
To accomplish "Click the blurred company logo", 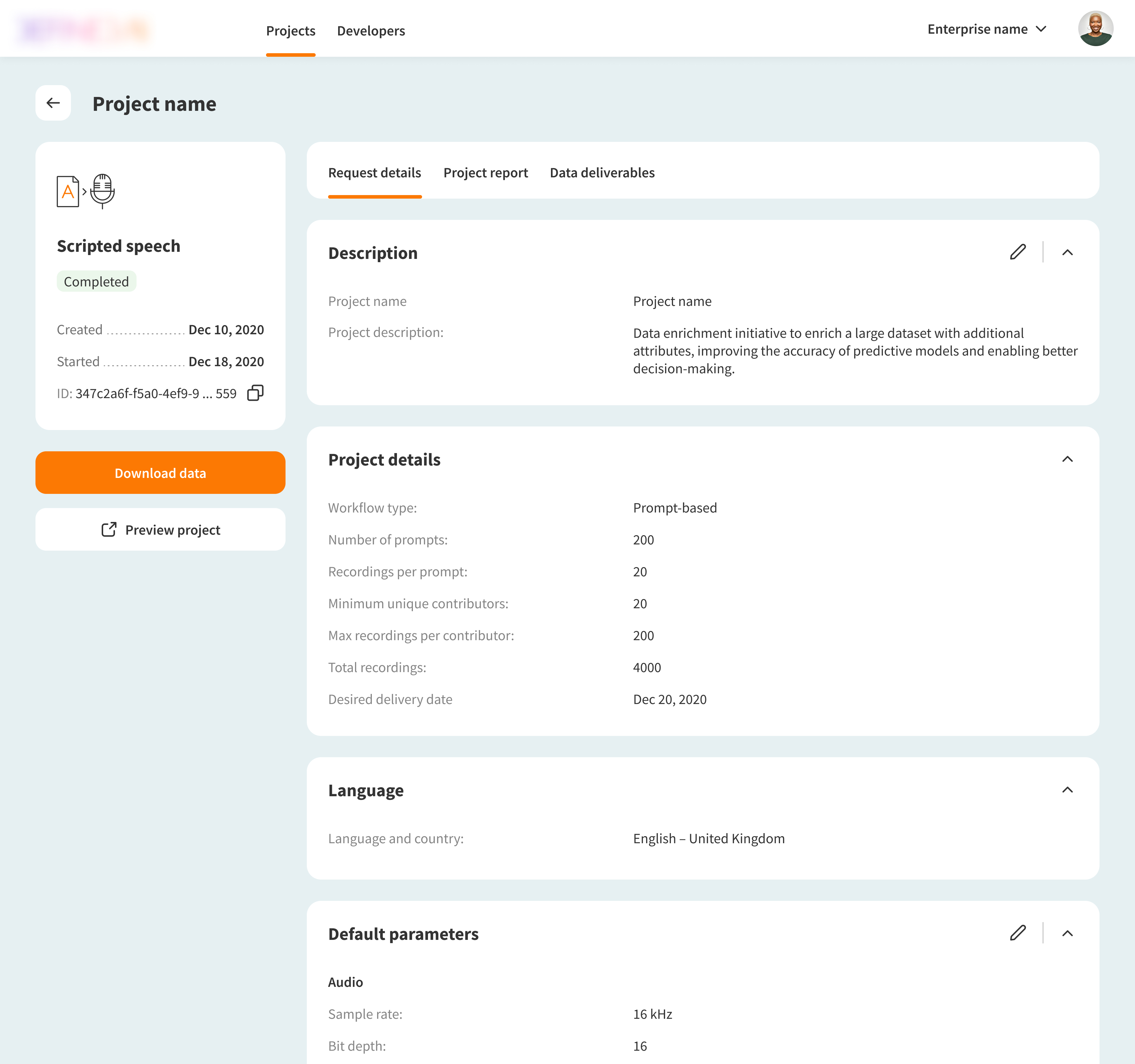I will [x=85, y=30].
